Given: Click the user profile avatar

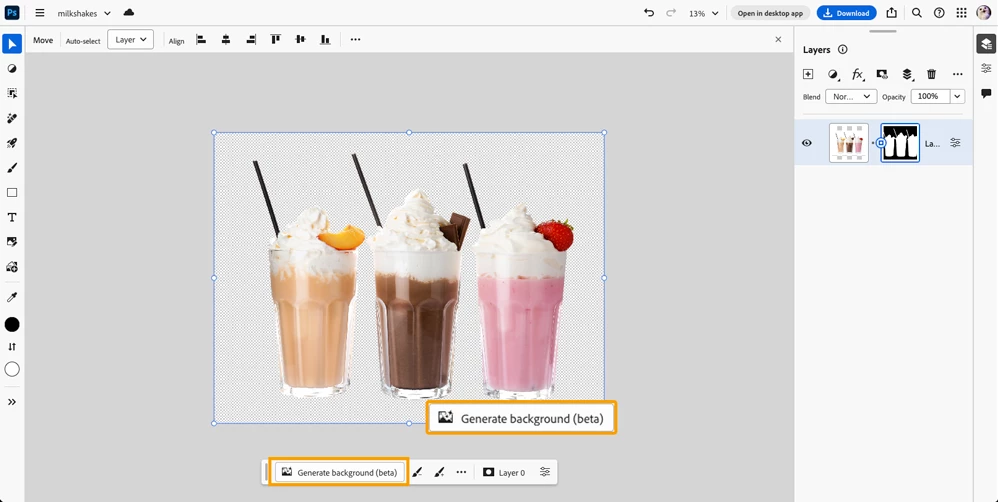Looking at the screenshot, I should pyautogui.click(x=983, y=13).
